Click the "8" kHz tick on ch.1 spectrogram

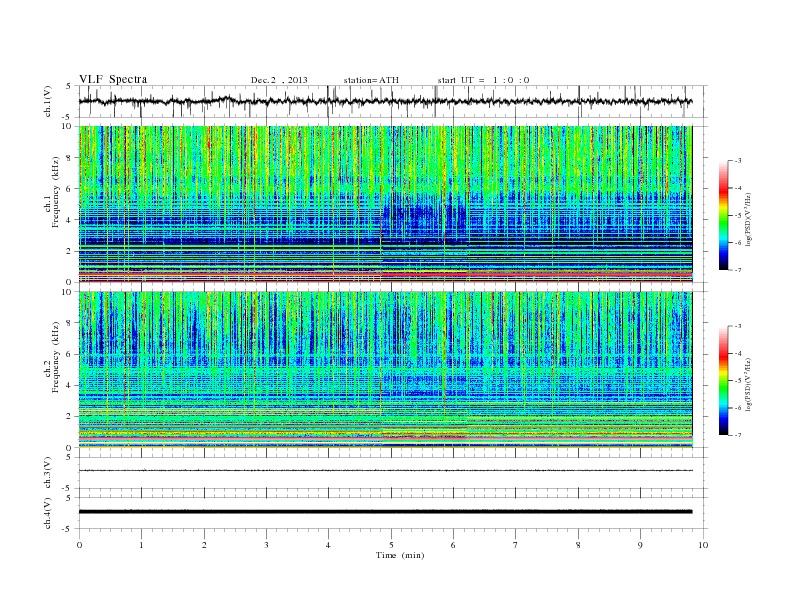coord(70,157)
